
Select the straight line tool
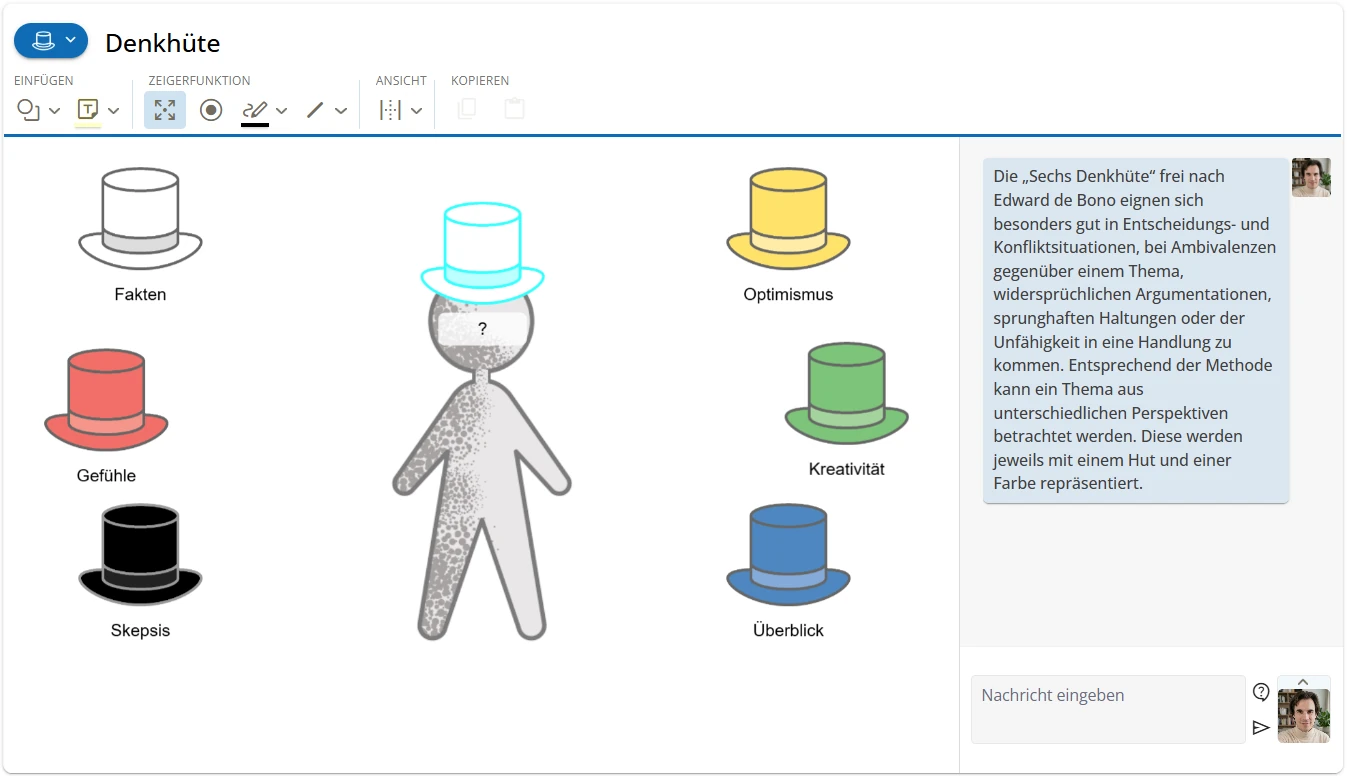coord(316,110)
